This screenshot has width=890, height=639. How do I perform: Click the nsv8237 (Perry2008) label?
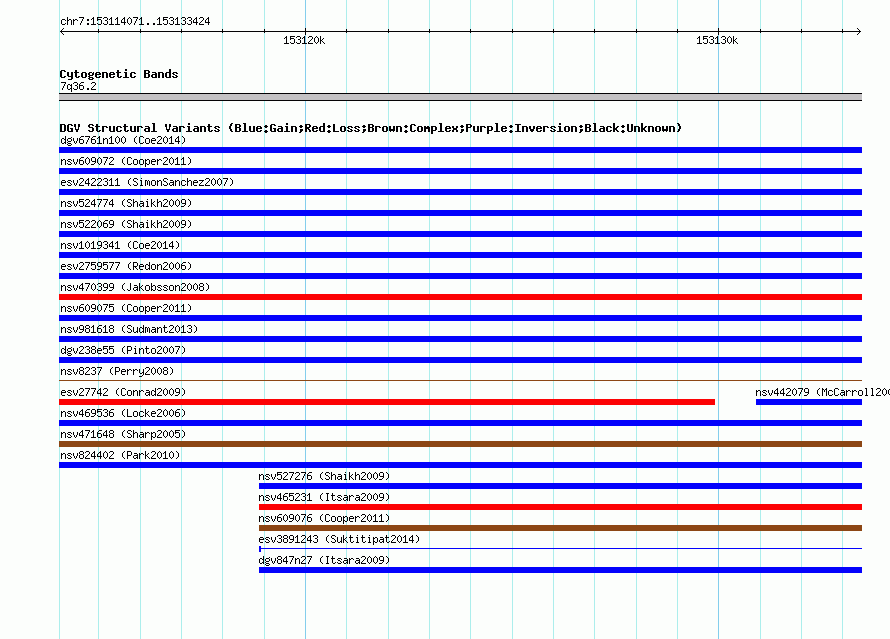[117, 371]
